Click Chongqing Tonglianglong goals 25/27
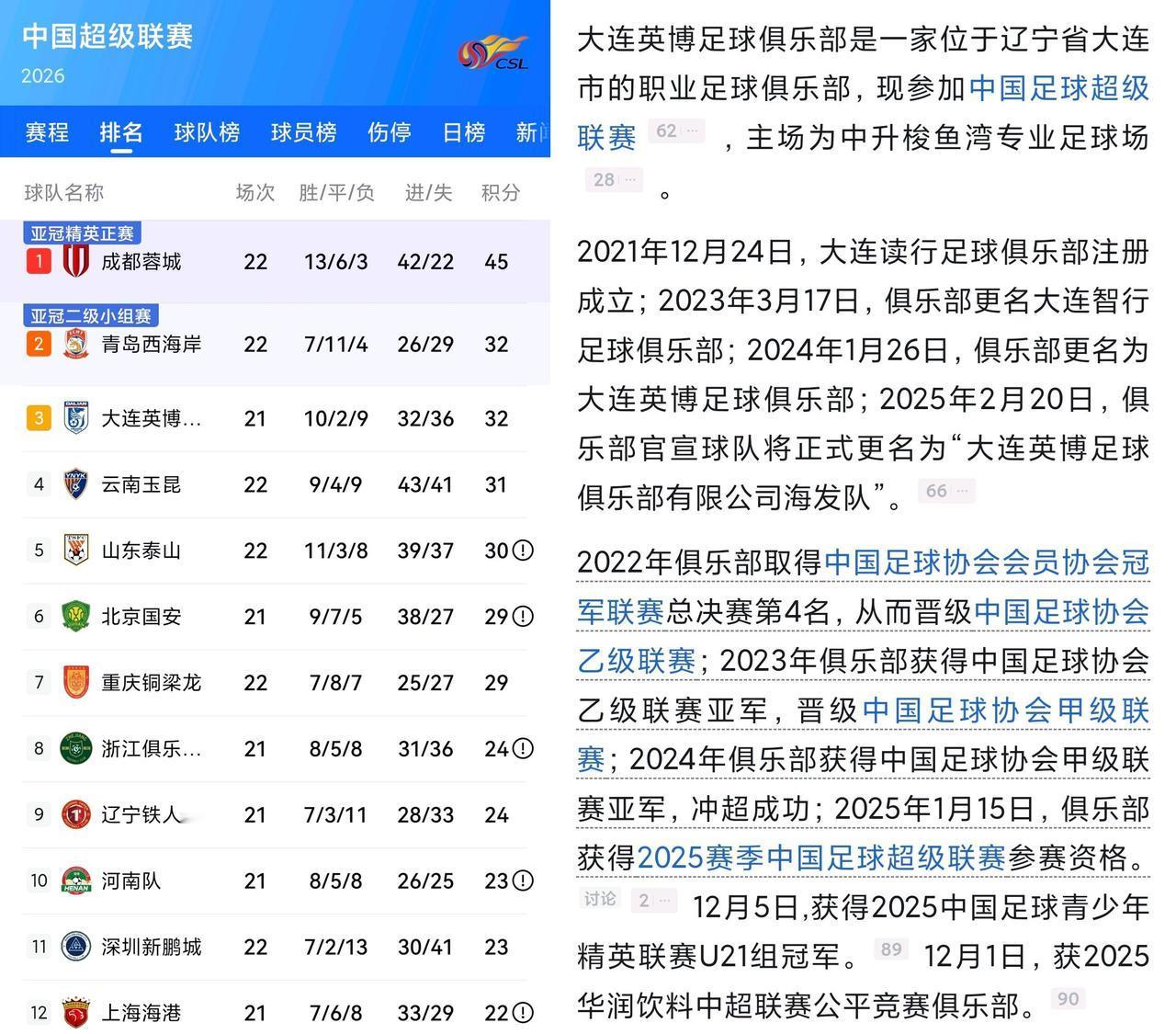This screenshot has height=1034, width=1176. pos(425,682)
